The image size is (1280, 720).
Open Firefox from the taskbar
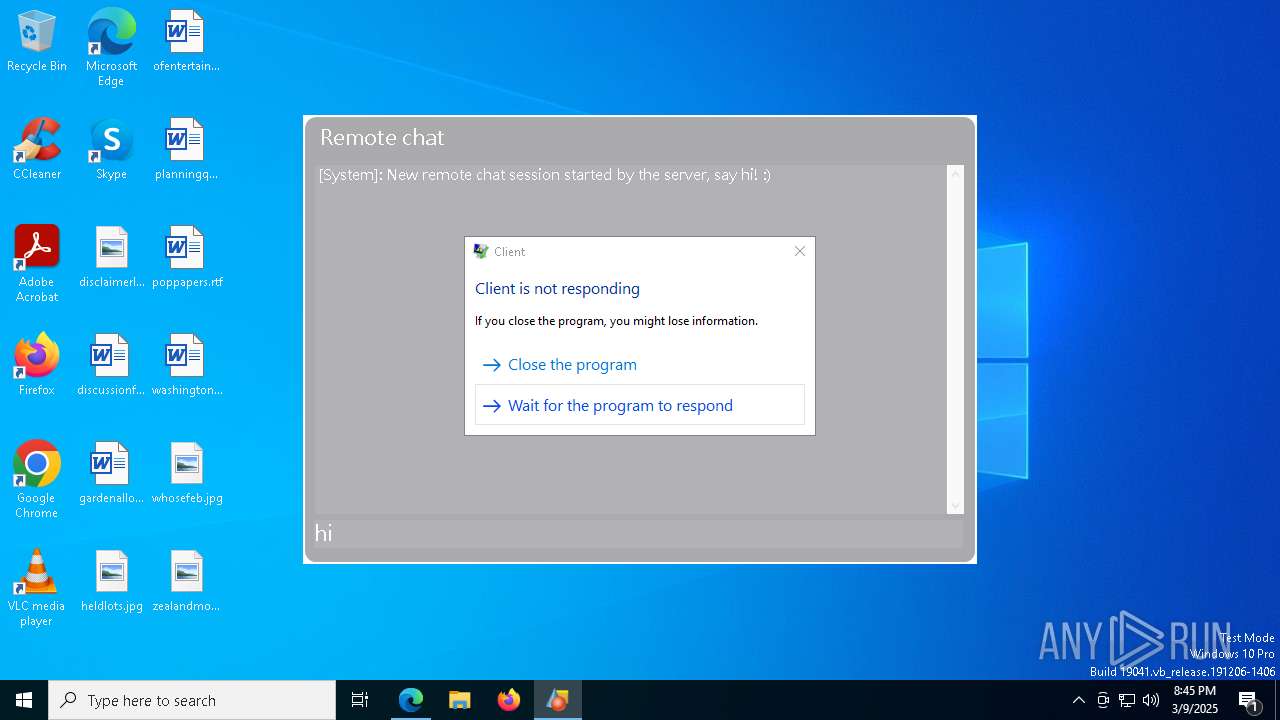pos(508,700)
